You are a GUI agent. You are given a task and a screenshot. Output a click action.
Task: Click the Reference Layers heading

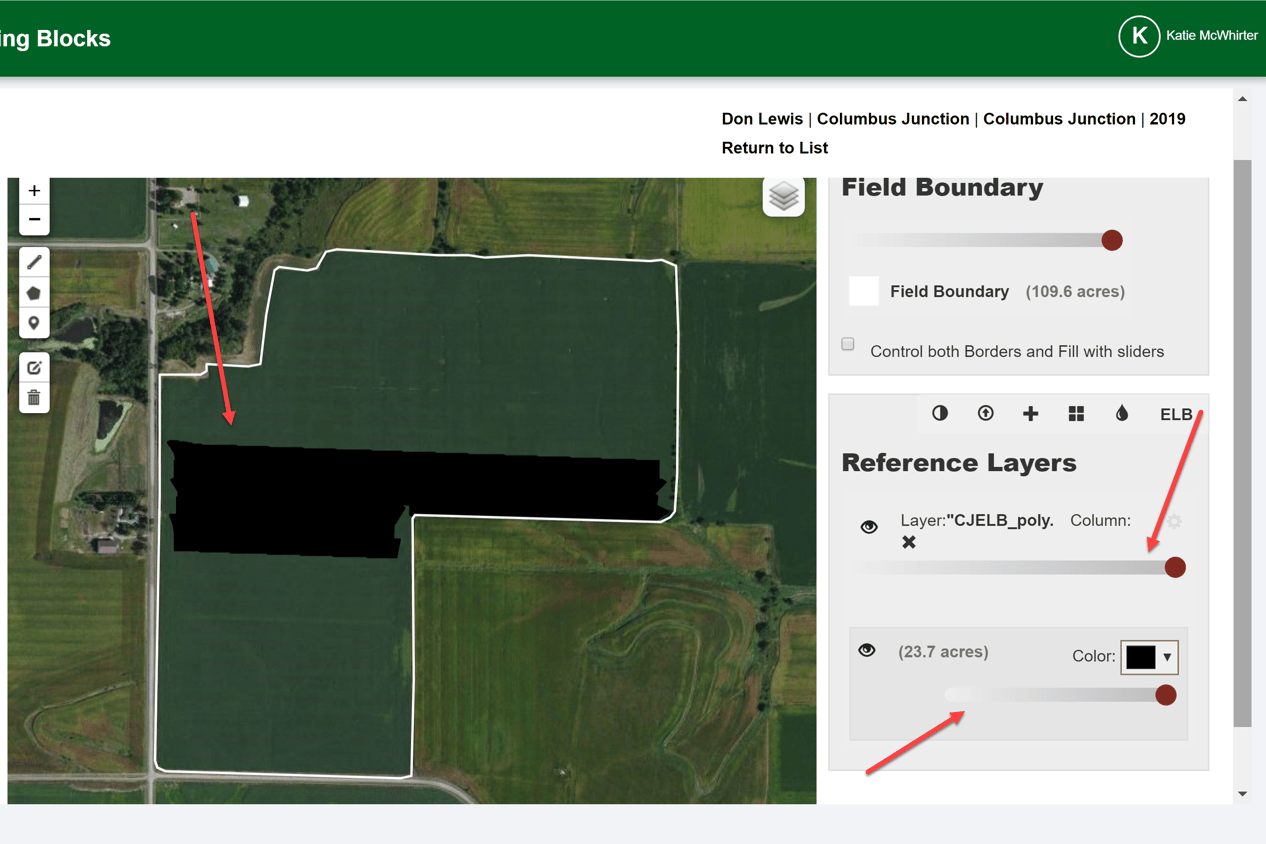coord(959,463)
